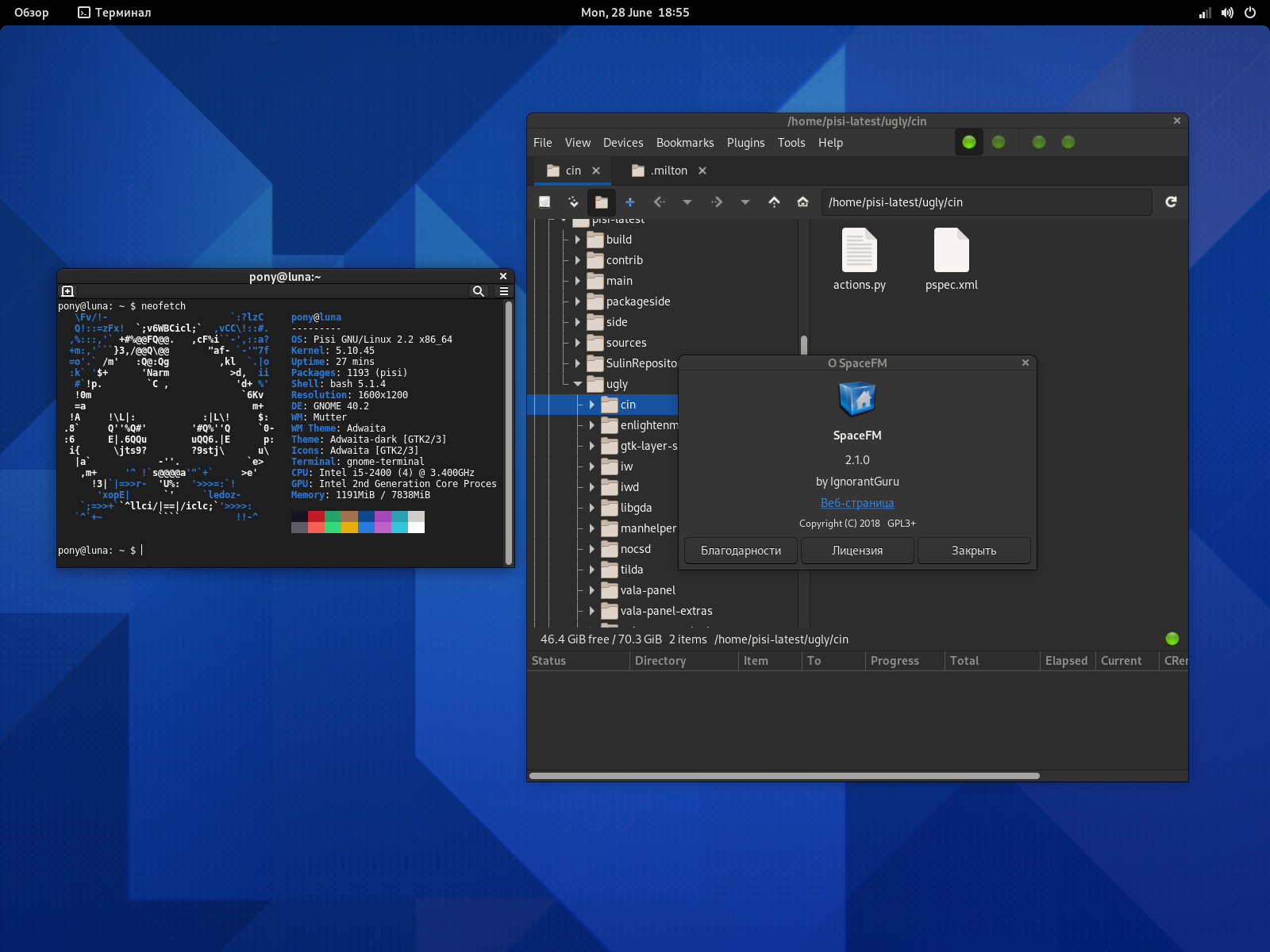This screenshot has height=952, width=1270.
Task: Open the Веб-страница link
Action: click(857, 503)
